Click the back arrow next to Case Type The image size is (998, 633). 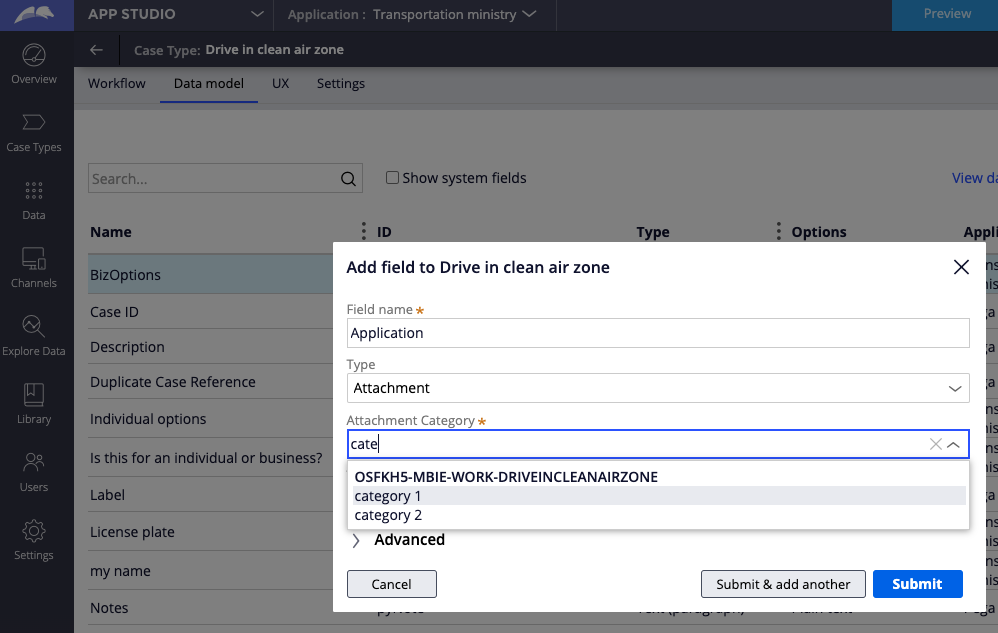pyautogui.click(x=94, y=48)
